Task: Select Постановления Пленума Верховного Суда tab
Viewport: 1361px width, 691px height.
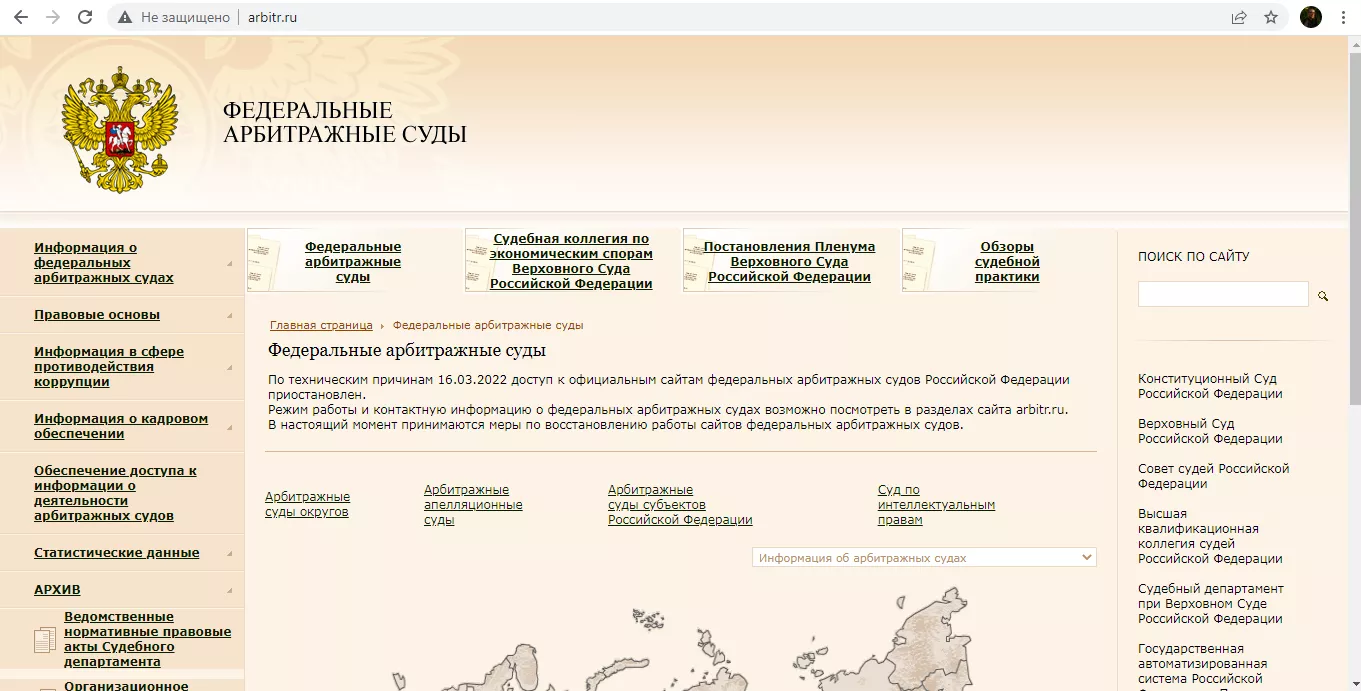Action: coord(789,262)
